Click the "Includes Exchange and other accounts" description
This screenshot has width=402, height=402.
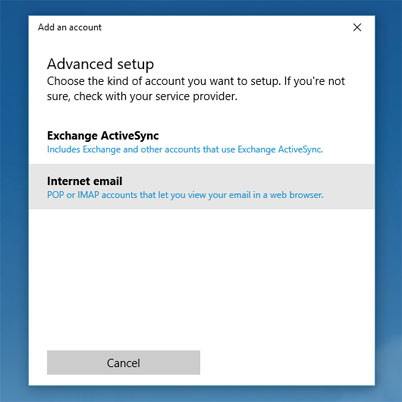pos(185,149)
